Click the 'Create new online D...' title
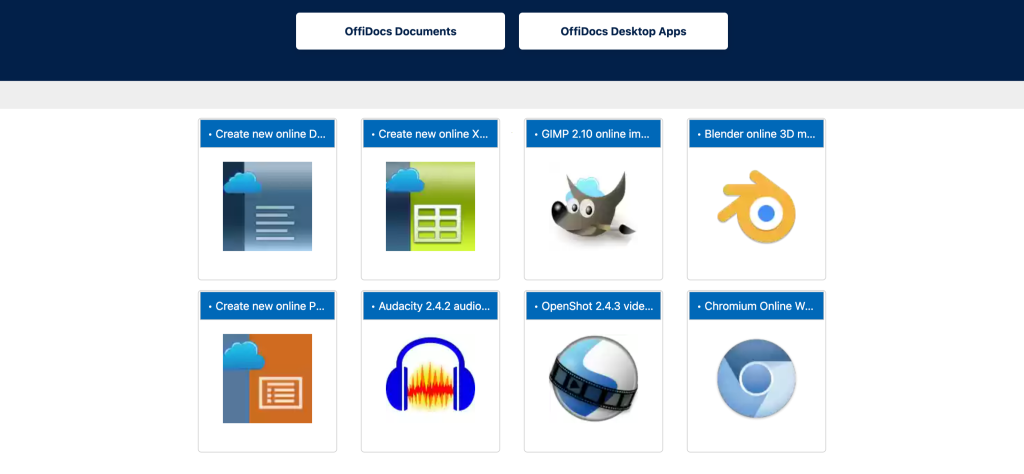1024x474 pixels. click(x=267, y=134)
